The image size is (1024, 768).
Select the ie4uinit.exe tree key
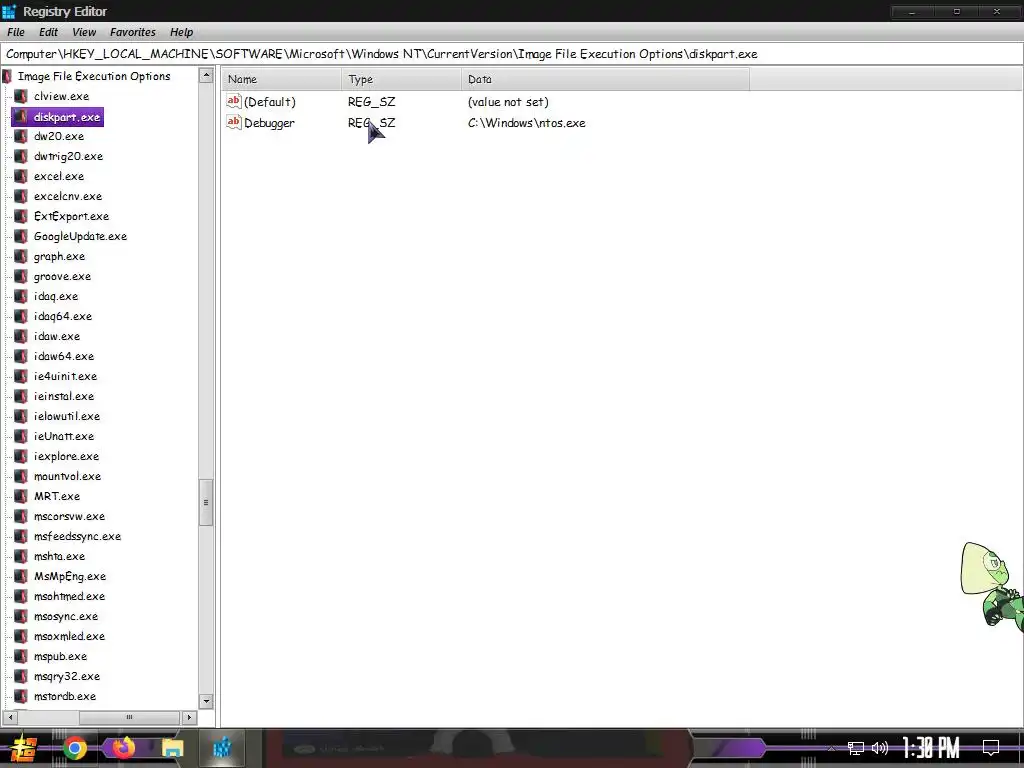(x=65, y=376)
